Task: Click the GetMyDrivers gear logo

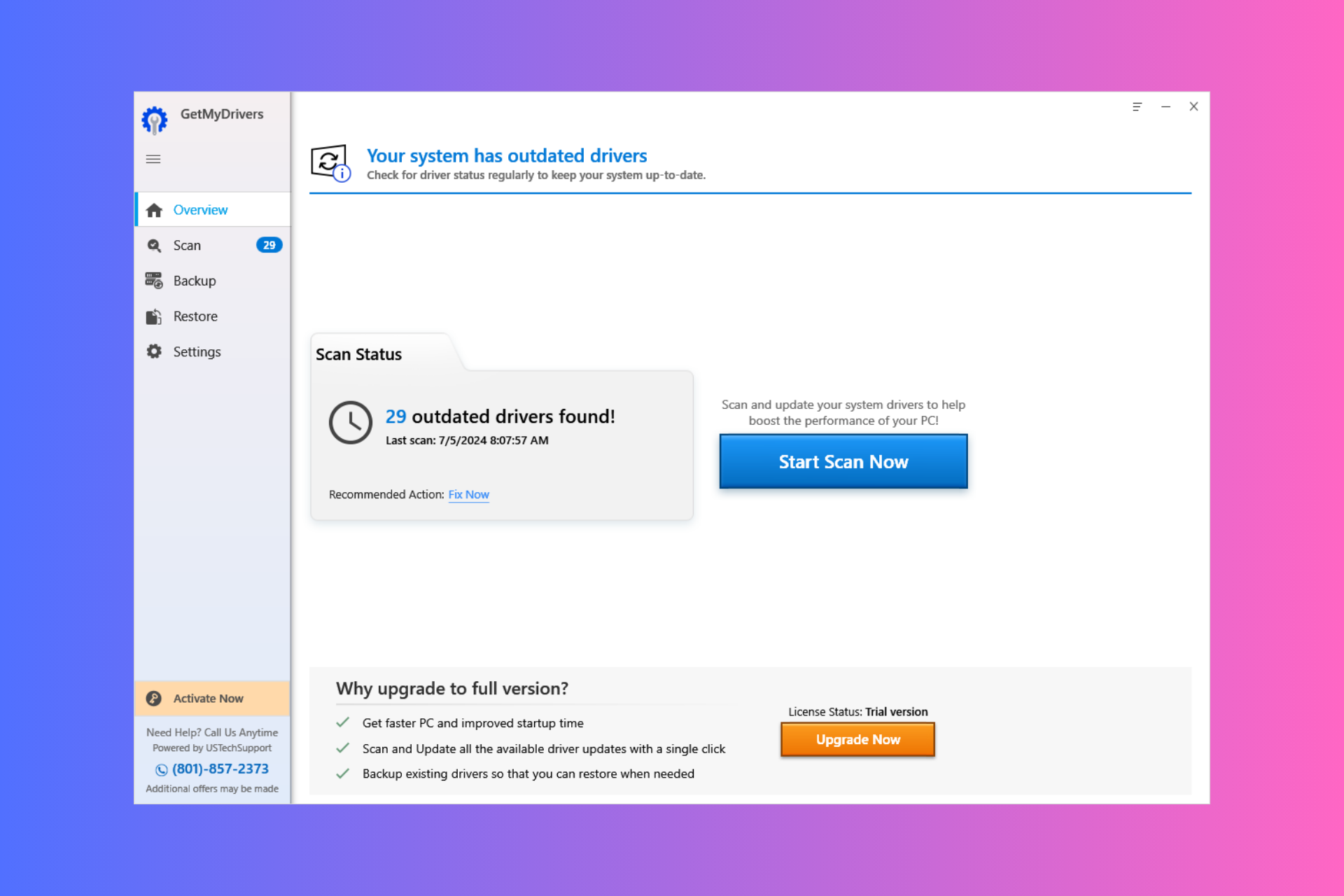Action: (x=155, y=120)
